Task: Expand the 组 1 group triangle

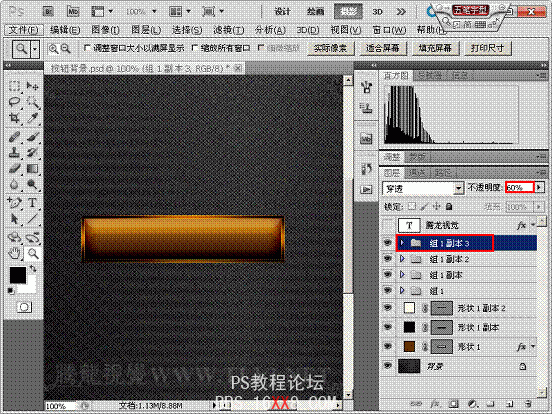Action: (x=402, y=290)
